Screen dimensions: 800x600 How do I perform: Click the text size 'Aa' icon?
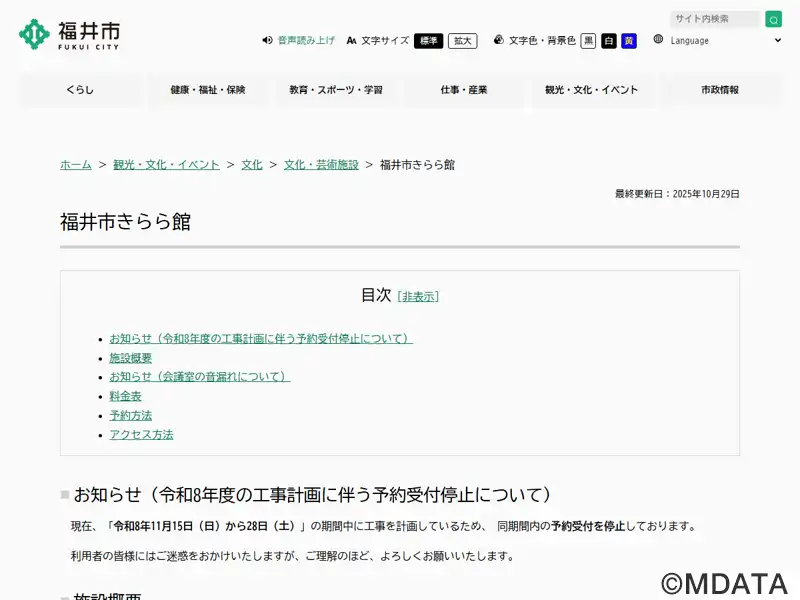(x=352, y=41)
